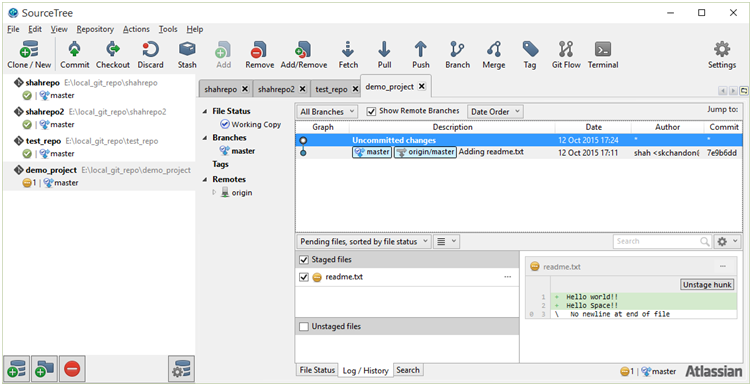Close the test_repo tab

tap(355, 89)
